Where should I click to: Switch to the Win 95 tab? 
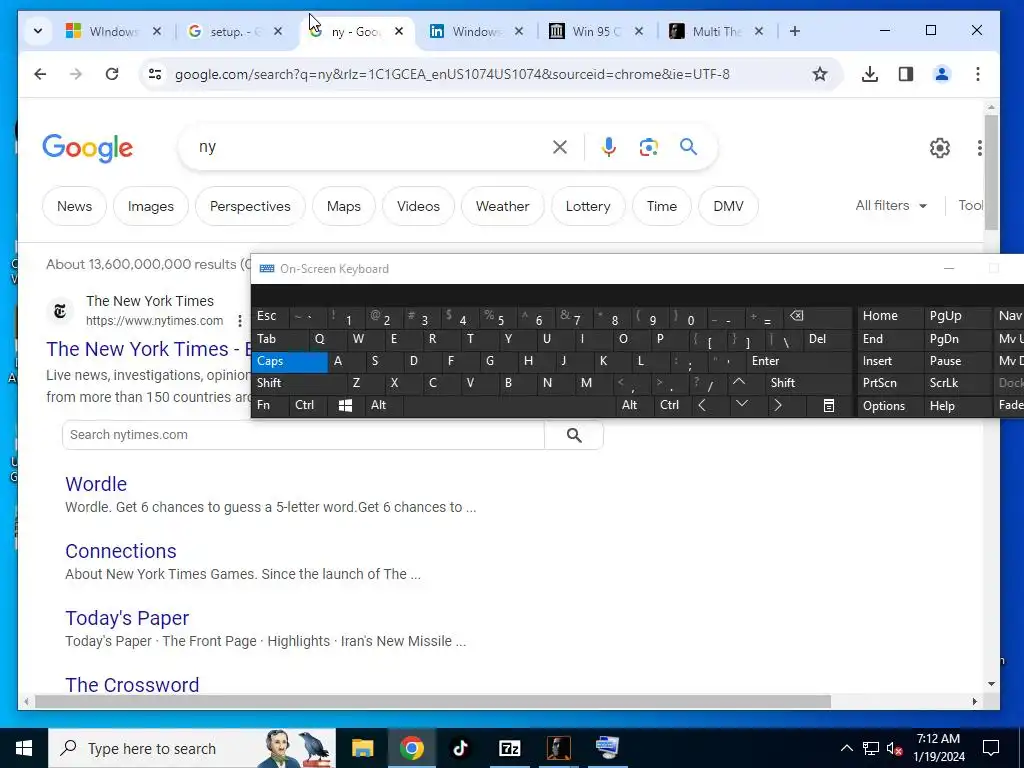pos(596,31)
